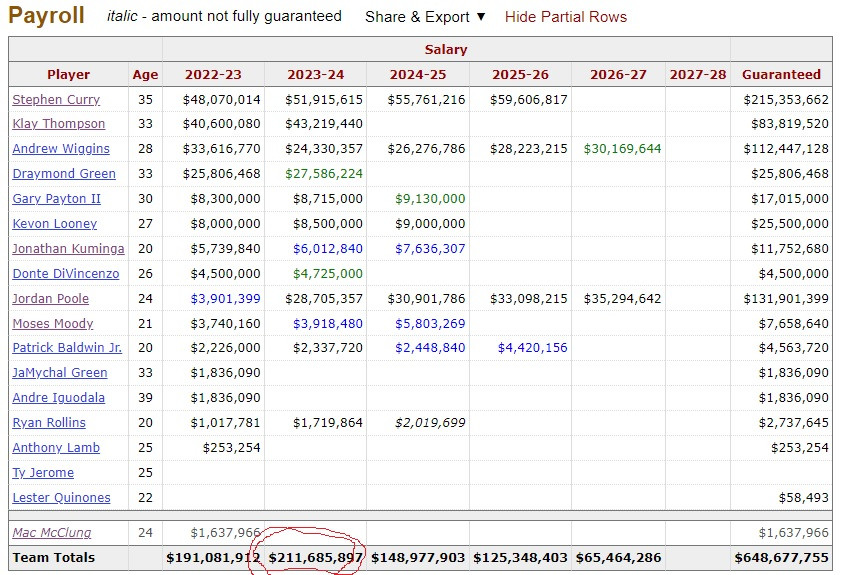The width and height of the screenshot is (843, 575).
Task: Sort by 2023-24 salary column
Action: (x=315, y=74)
